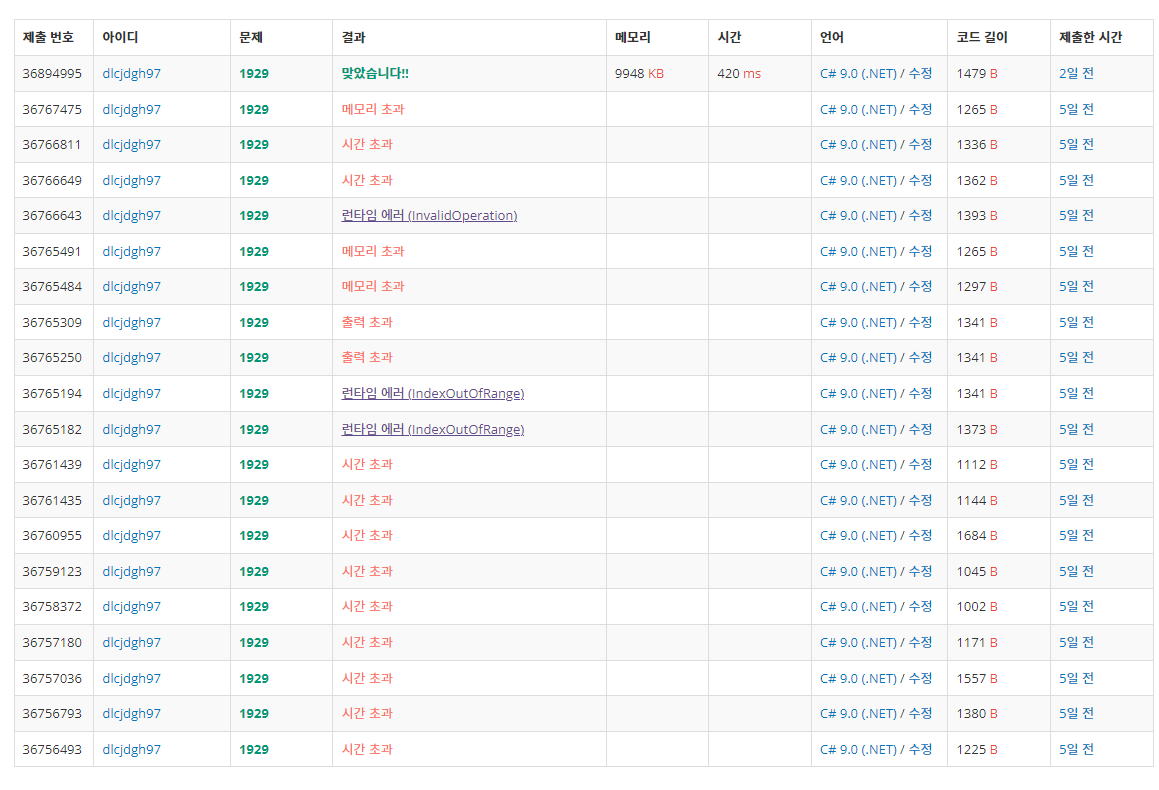This screenshot has height=790, width=1159.
Task: Click the 제출 번호 column header
Action: click(48, 37)
